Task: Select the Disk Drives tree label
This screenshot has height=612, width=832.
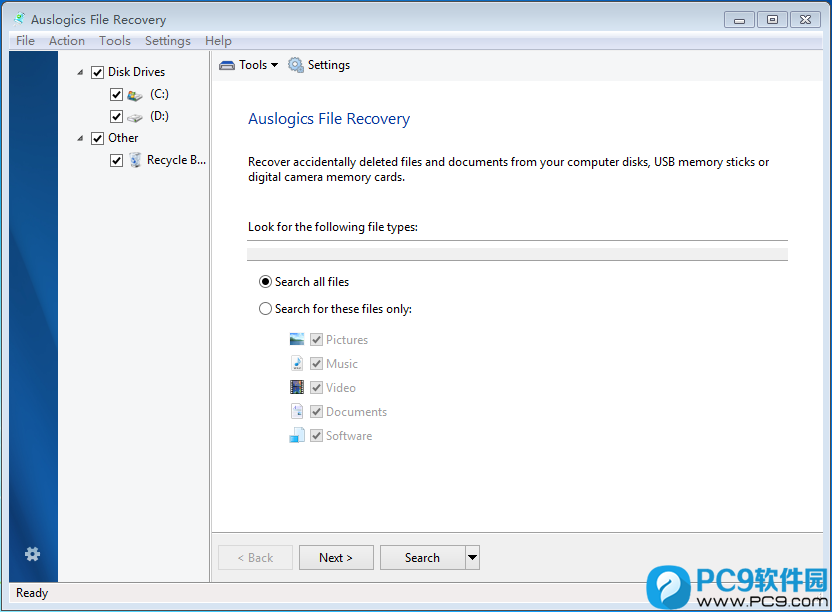Action: (x=136, y=72)
